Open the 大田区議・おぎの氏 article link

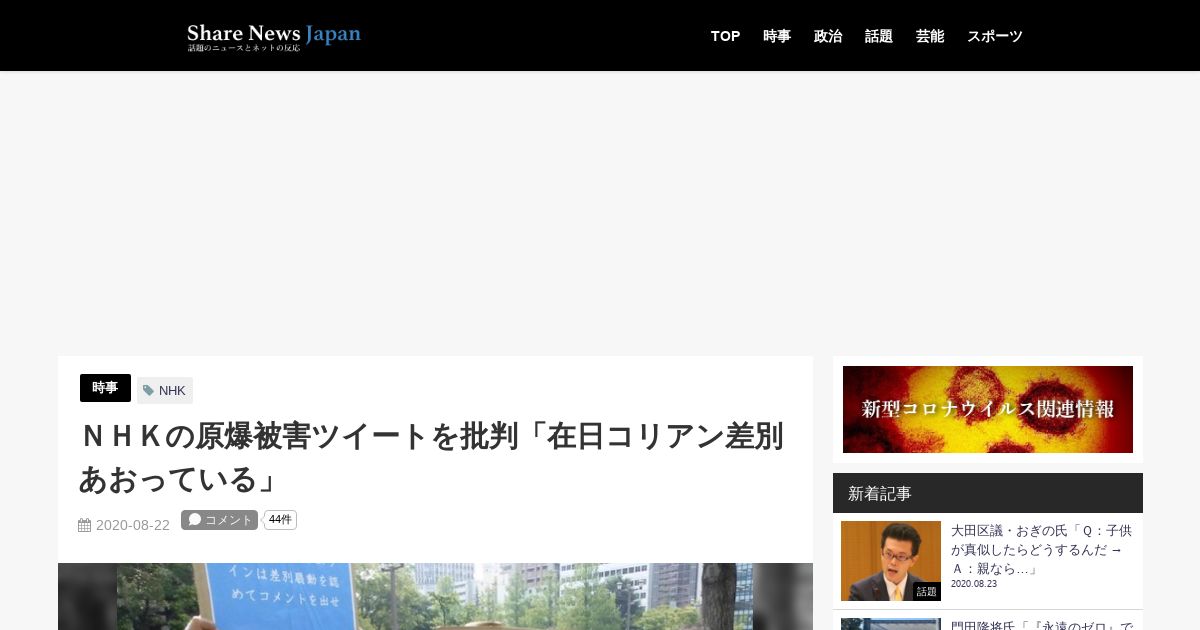(1041, 549)
